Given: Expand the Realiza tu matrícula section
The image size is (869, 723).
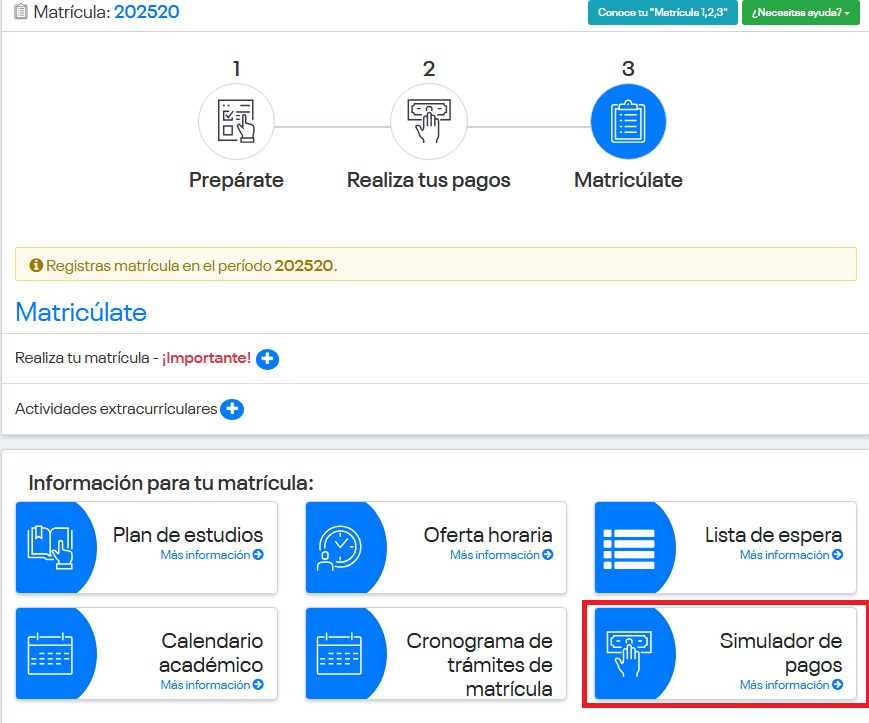Looking at the screenshot, I should click(267, 359).
